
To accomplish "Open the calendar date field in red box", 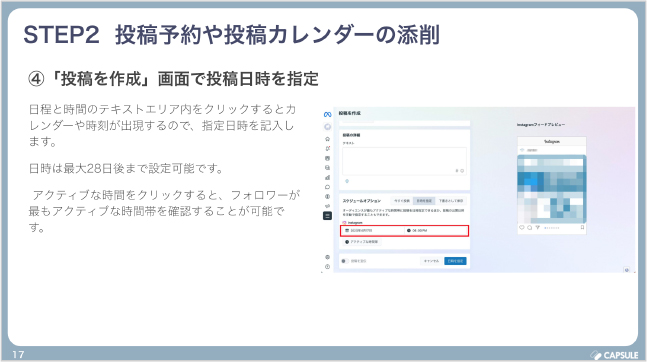I will pos(373,230).
